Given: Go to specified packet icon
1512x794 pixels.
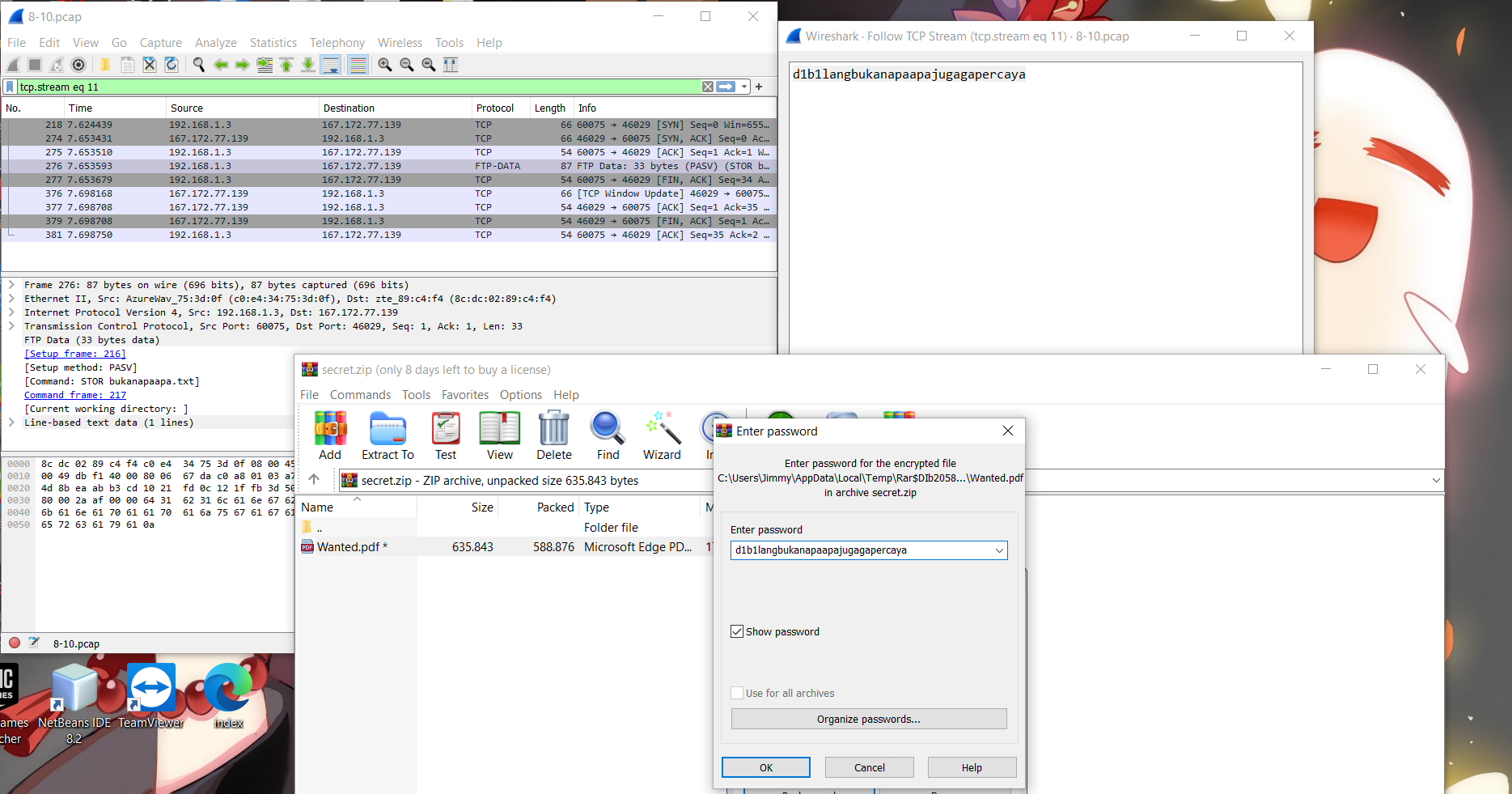Looking at the screenshot, I should (265, 65).
